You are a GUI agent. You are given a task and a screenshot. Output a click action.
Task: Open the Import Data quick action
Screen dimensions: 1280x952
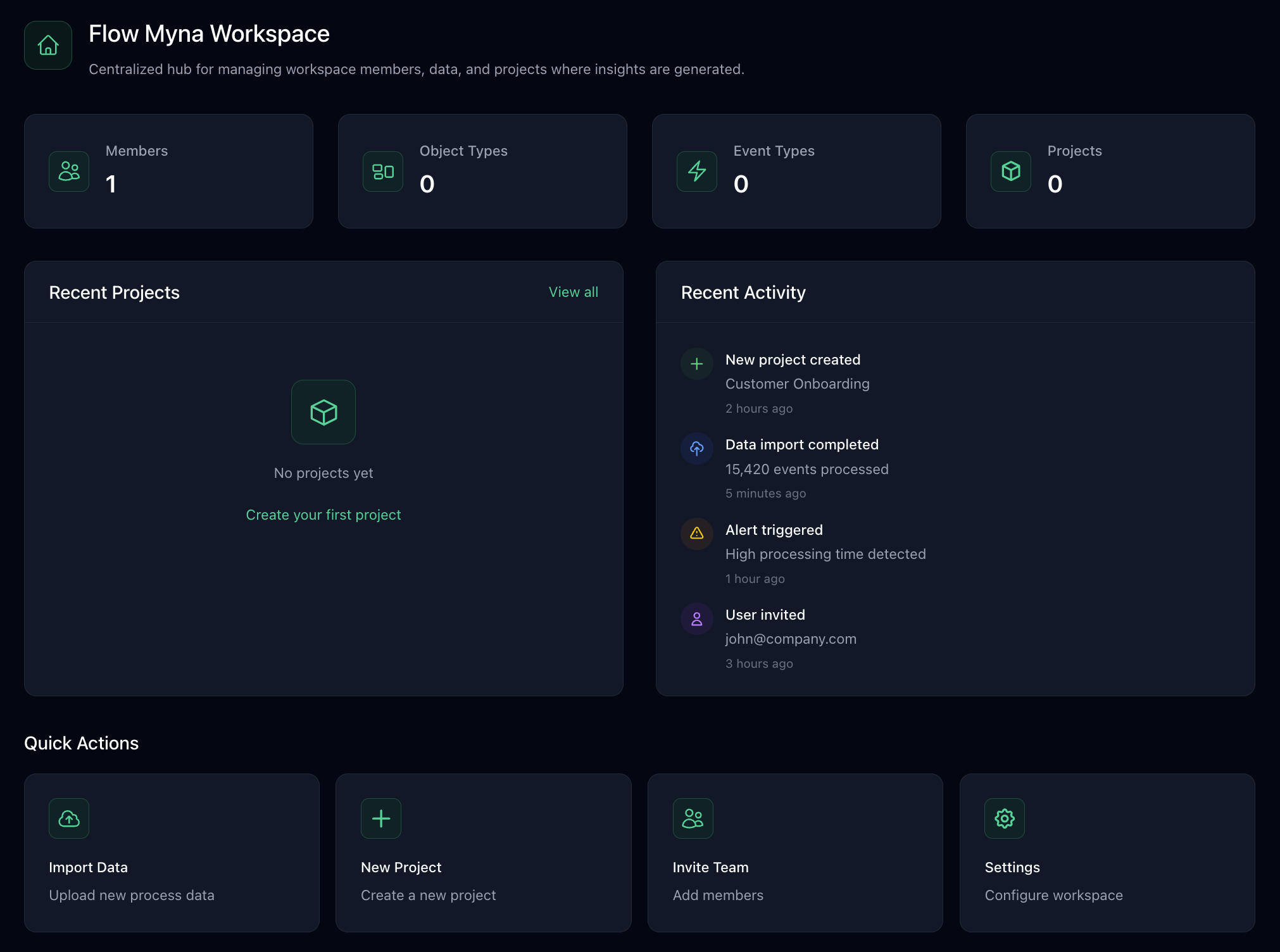[172, 852]
